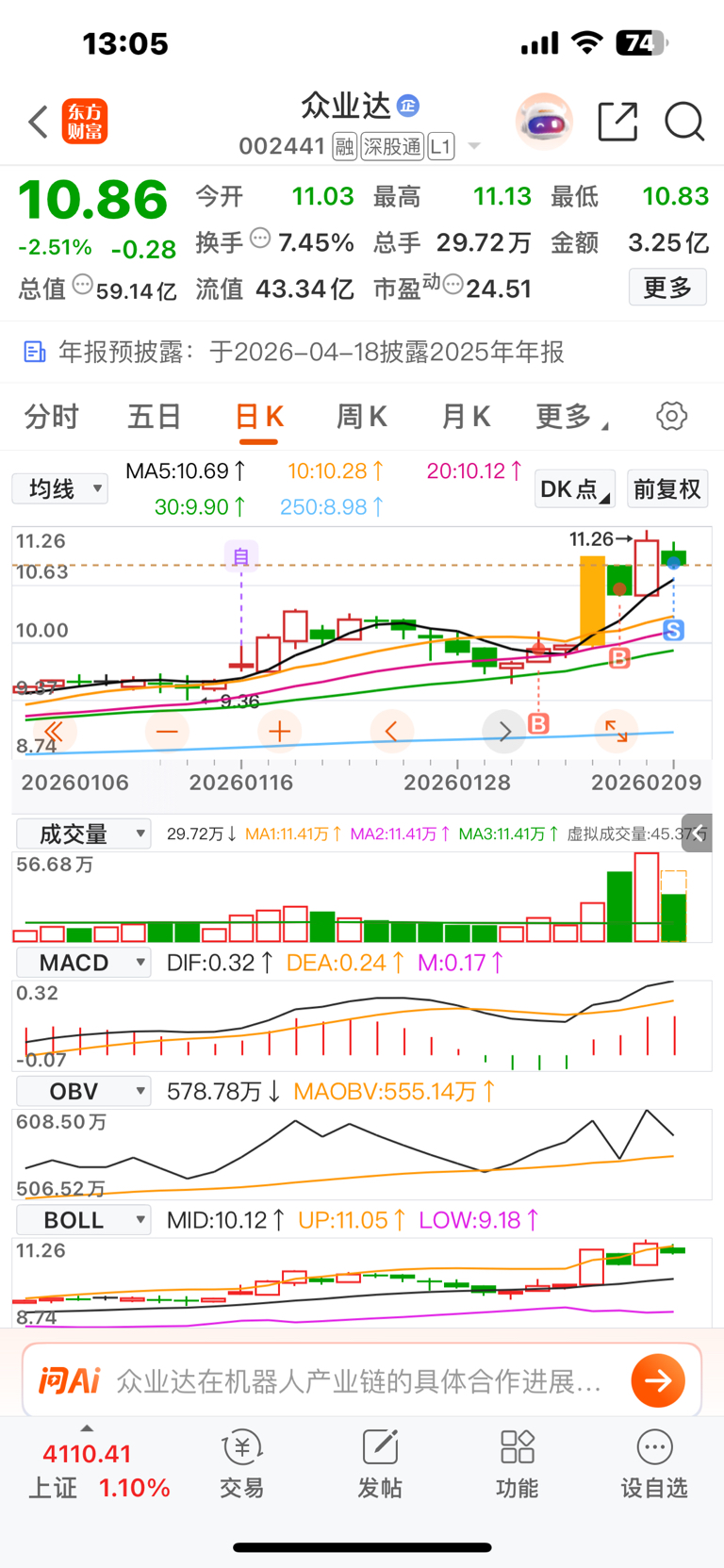Jump to earliest candles double-left arrow

[x=54, y=731]
